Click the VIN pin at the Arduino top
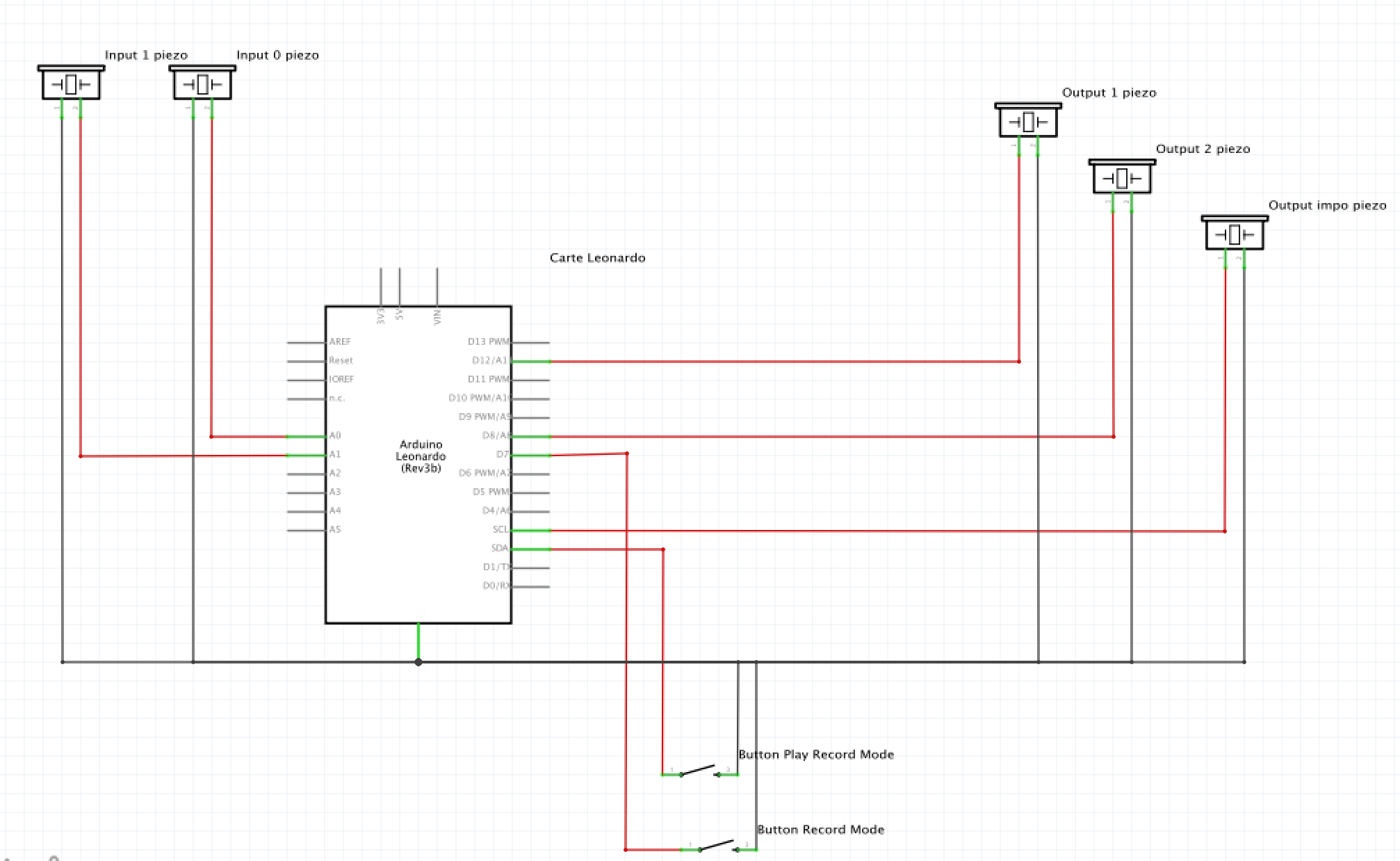The height and width of the screenshot is (861, 1400). tap(437, 287)
